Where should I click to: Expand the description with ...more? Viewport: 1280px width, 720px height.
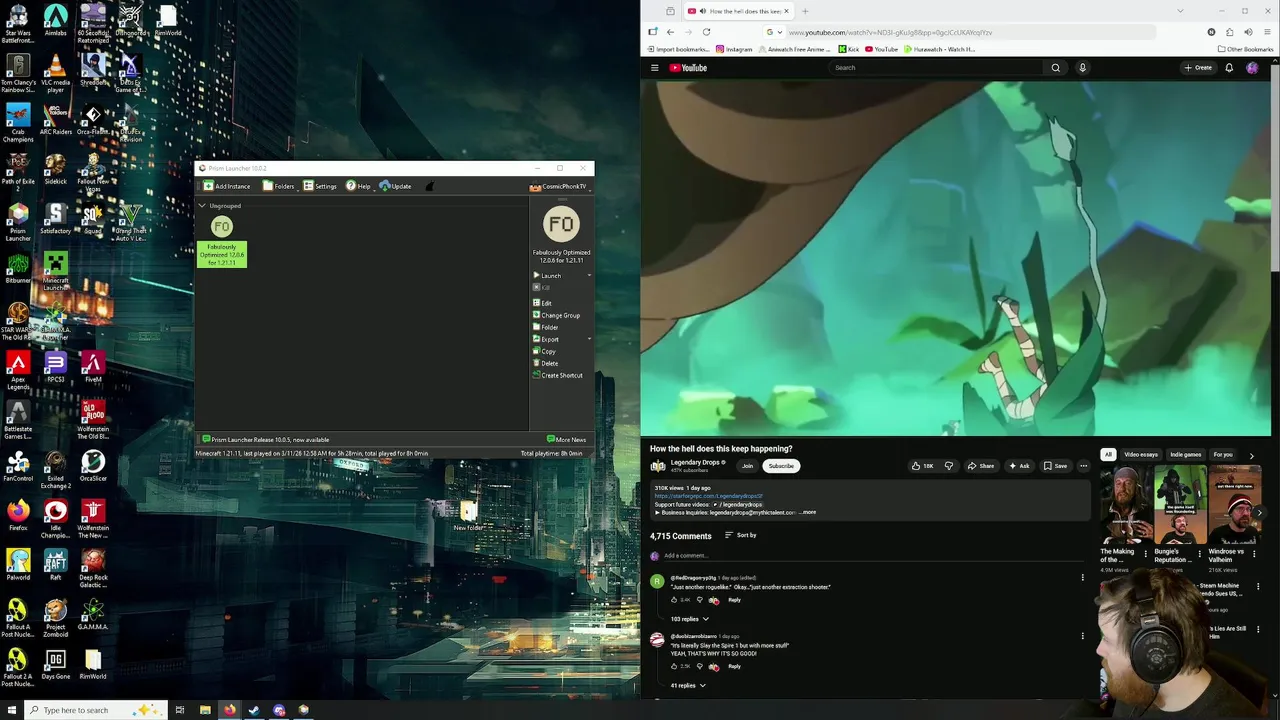(808, 513)
